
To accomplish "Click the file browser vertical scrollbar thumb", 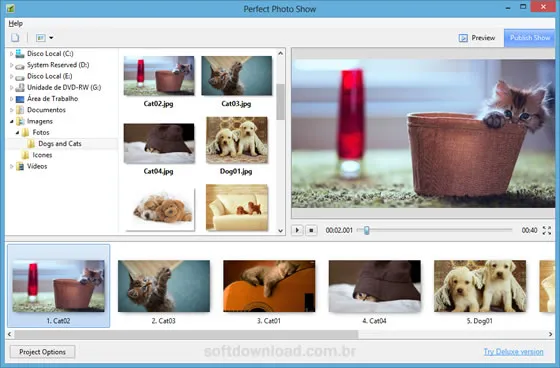I will [x=280, y=102].
